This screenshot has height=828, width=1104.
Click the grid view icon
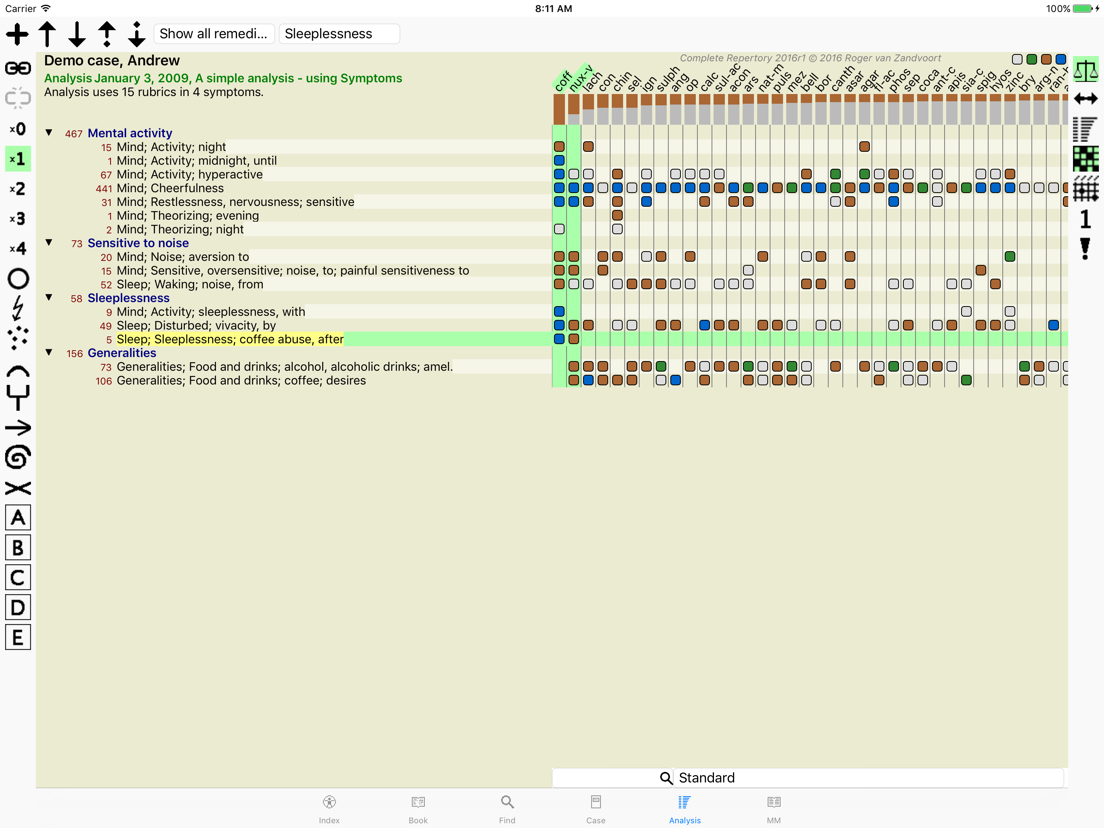pos(1086,189)
